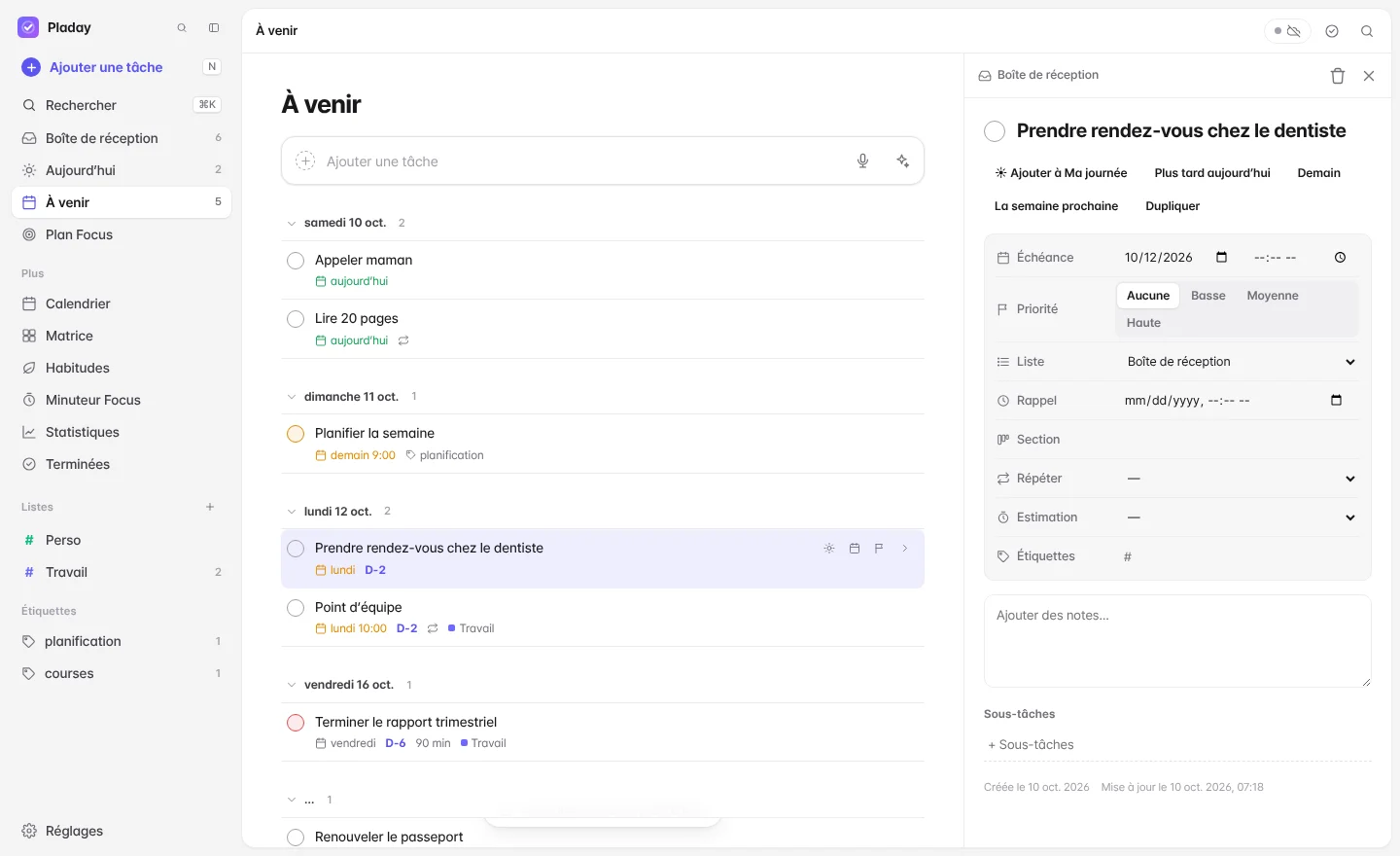Collapse the 'dimanche 11 oct.' group
The image size is (1400, 856).
291,397
